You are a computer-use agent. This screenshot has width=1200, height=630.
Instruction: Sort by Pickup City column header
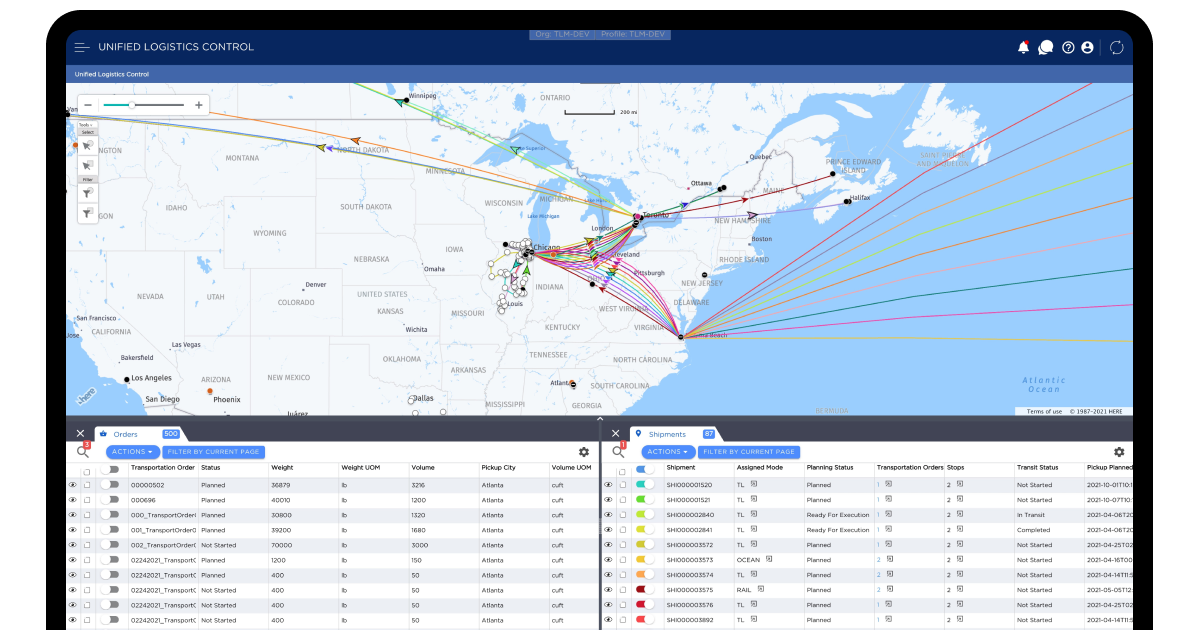click(498, 467)
